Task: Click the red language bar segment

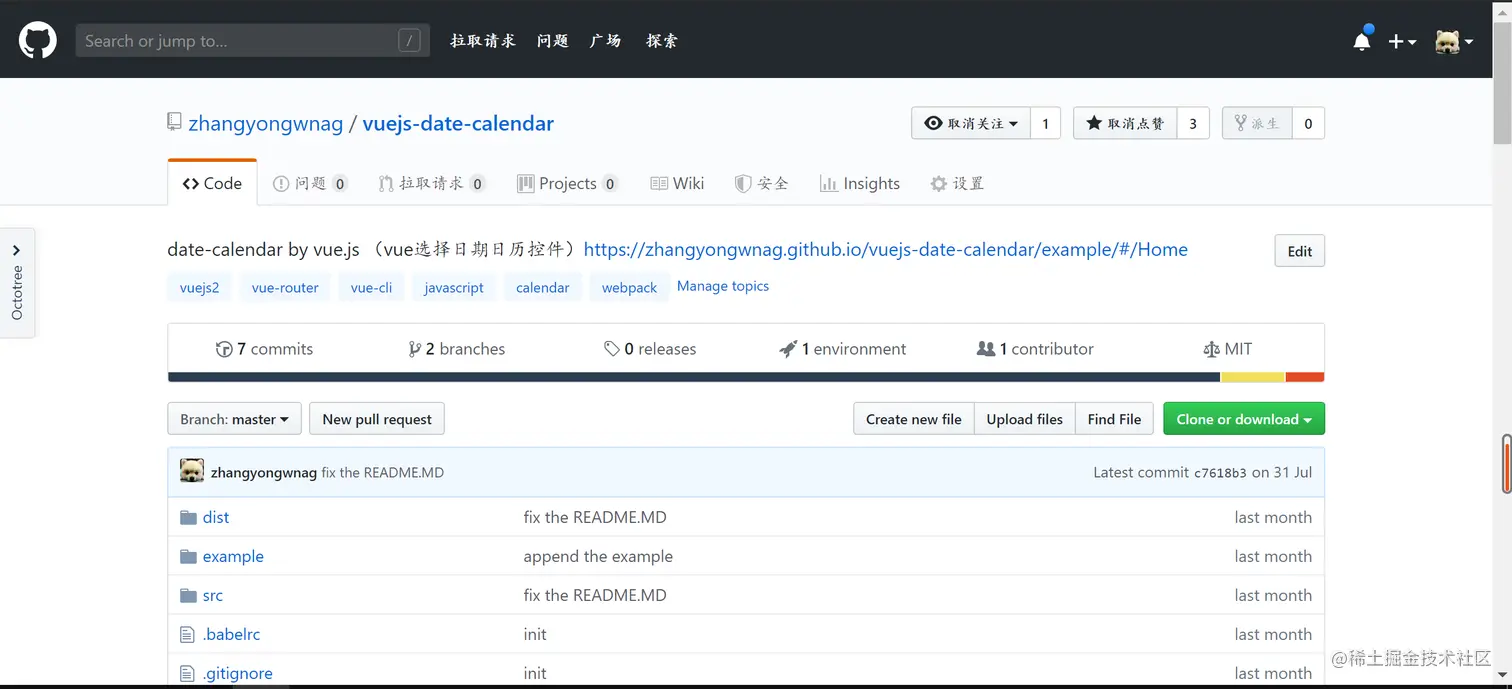Action: 1305,377
